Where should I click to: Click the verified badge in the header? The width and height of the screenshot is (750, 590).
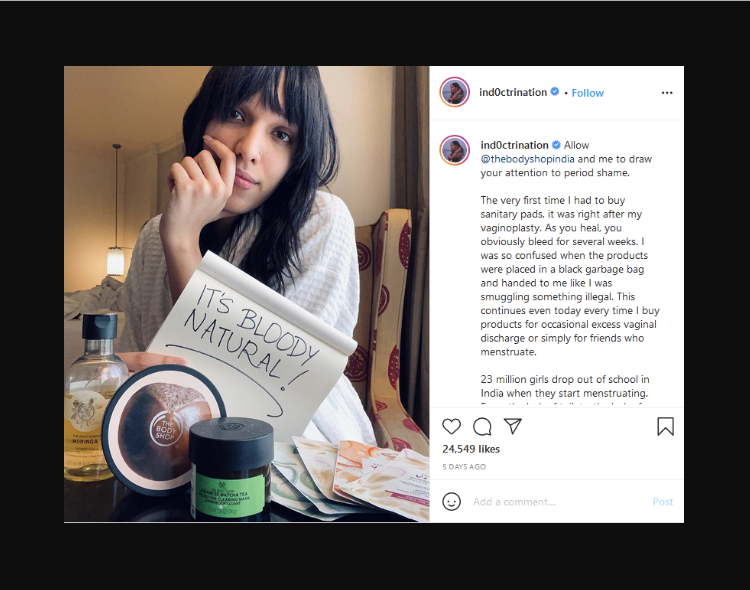click(555, 91)
